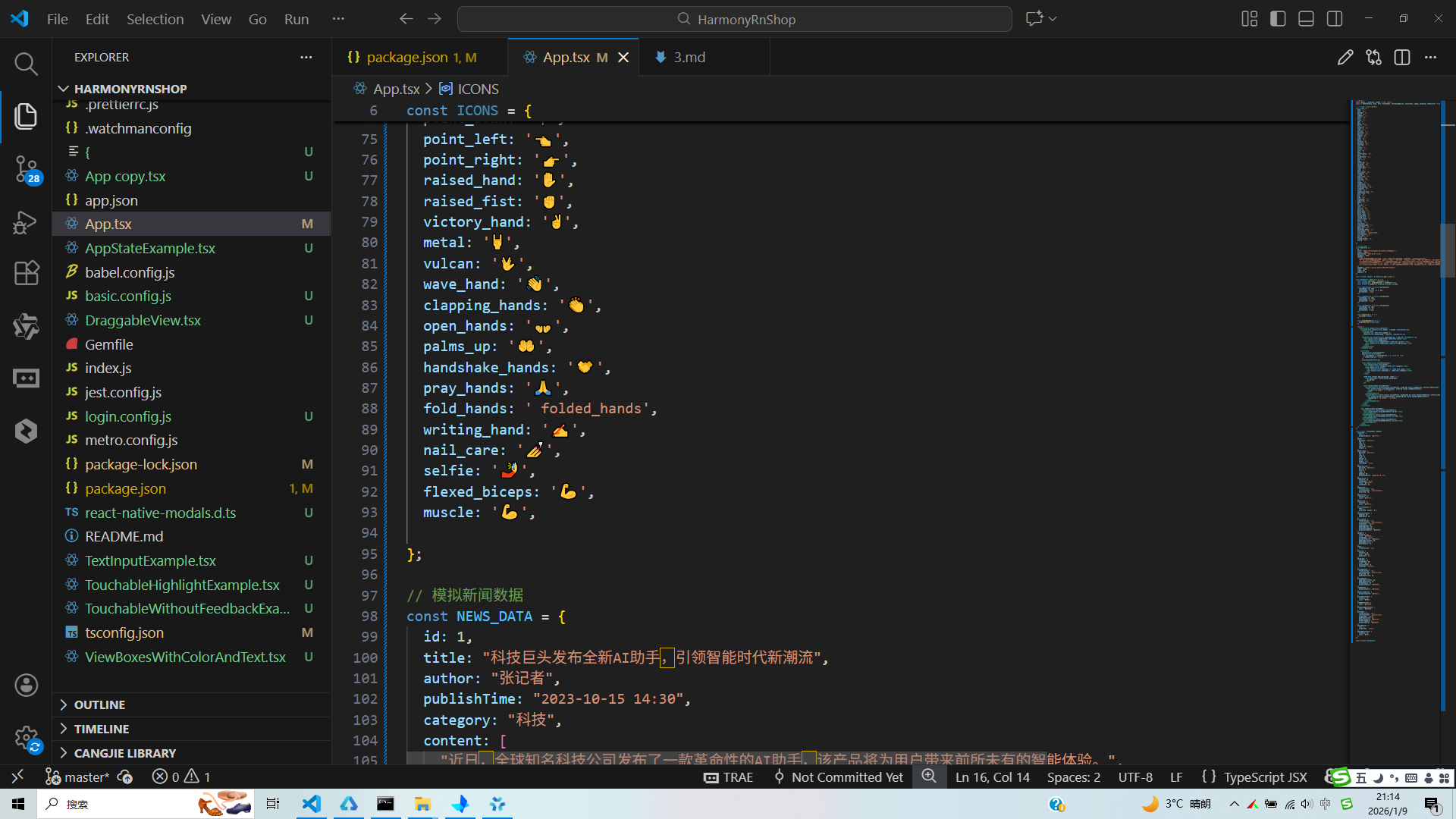The image size is (1456, 819).
Task: Click the editor vertical scrollbar thumb
Action: 1447,250
